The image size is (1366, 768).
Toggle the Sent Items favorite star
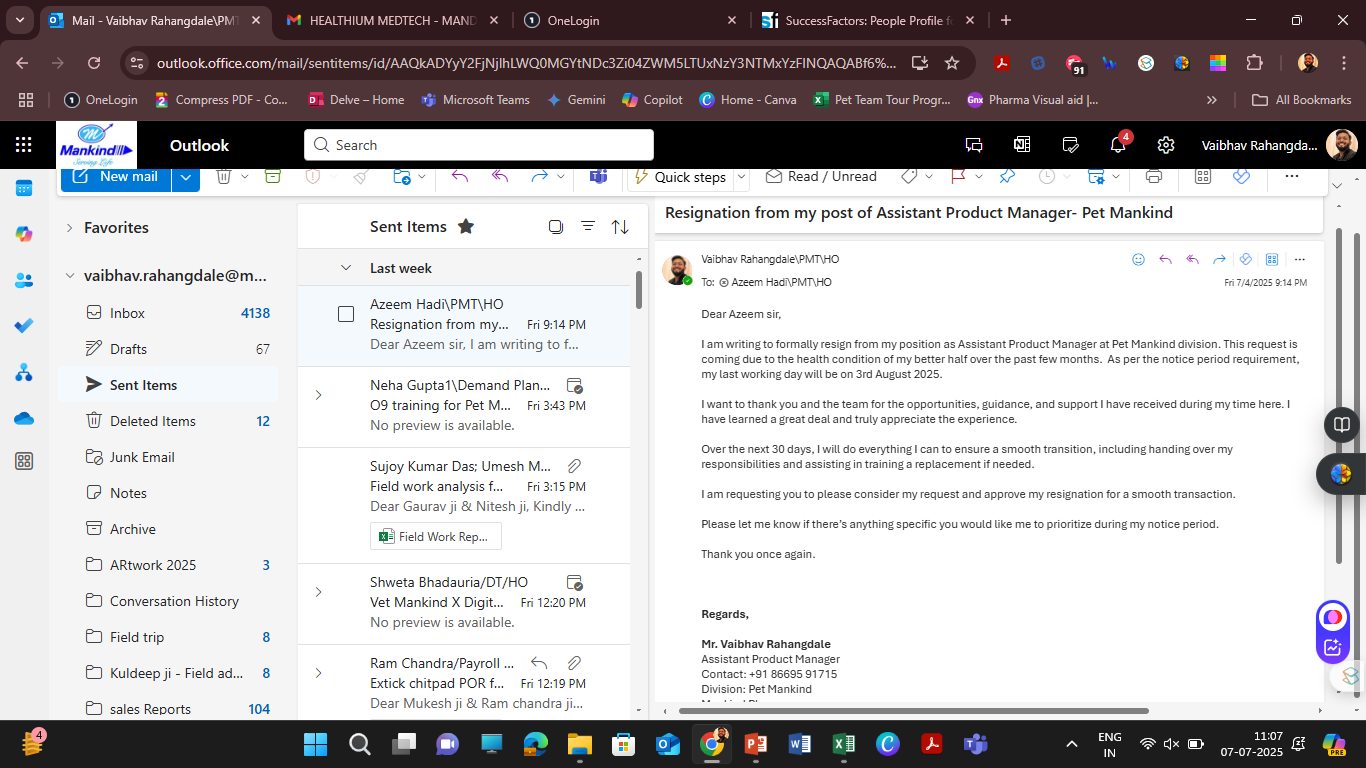tap(466, 227)
